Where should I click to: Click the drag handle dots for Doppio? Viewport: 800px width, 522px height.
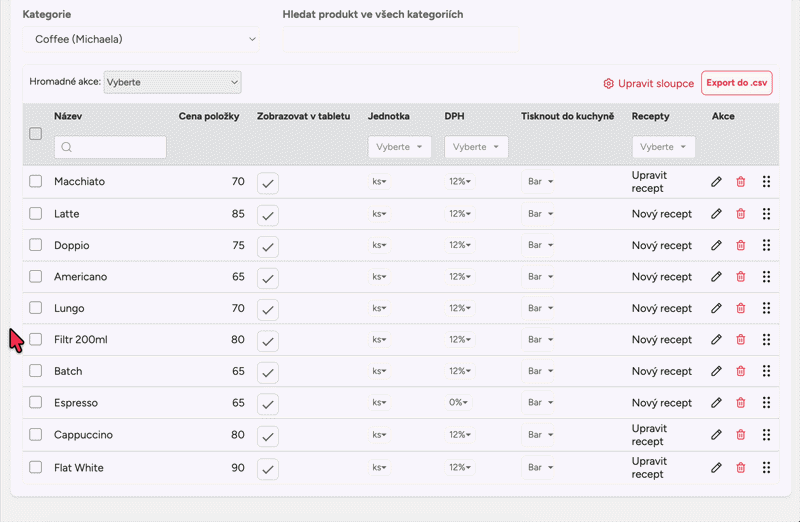[766, 245]
